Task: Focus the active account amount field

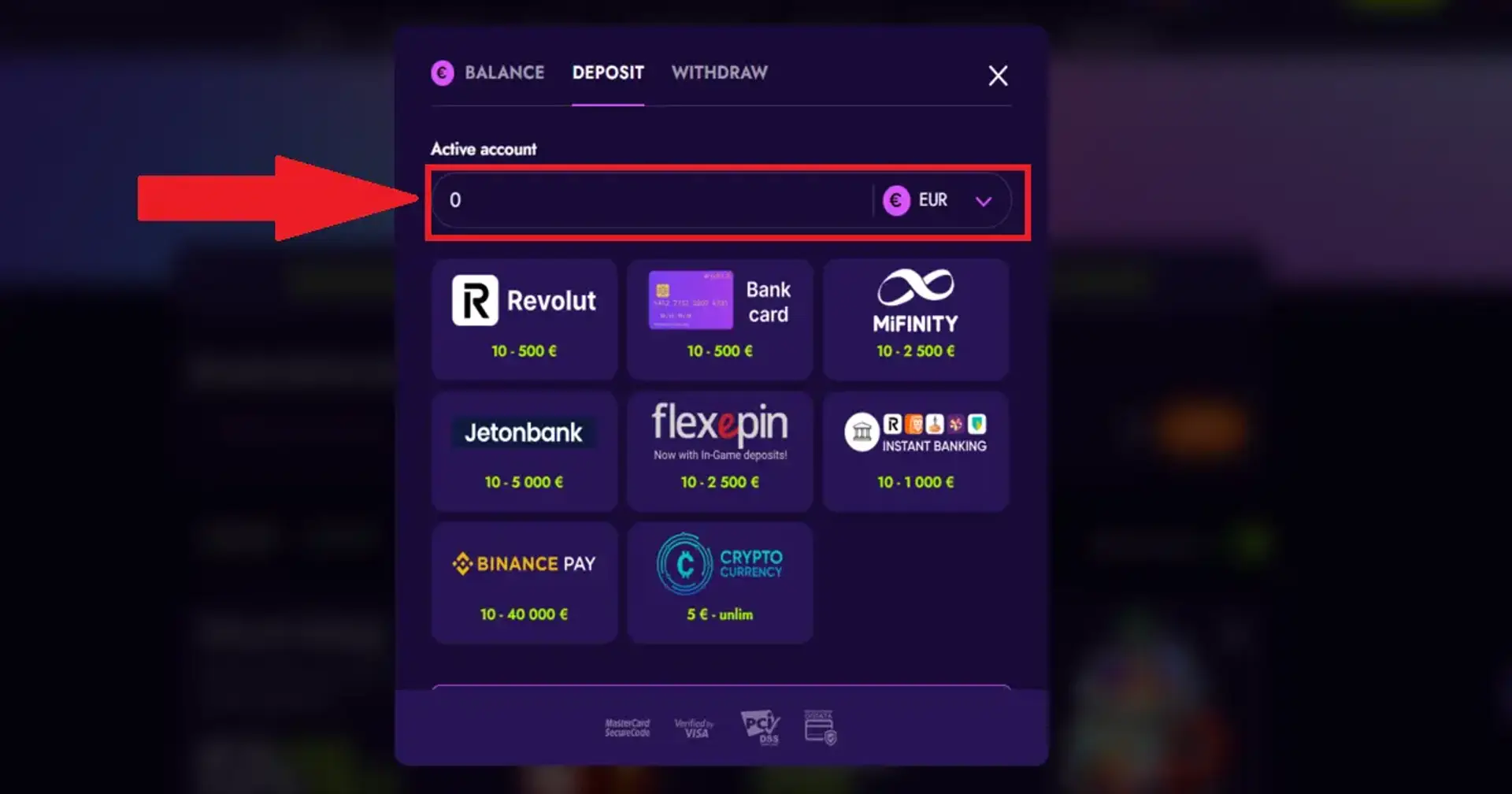Action: 652,200
